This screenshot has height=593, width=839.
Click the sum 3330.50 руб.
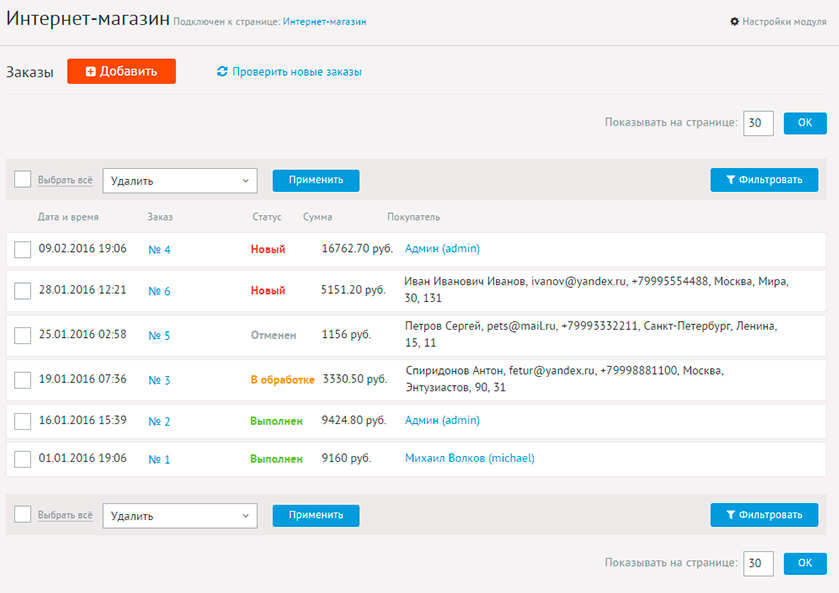355,379
